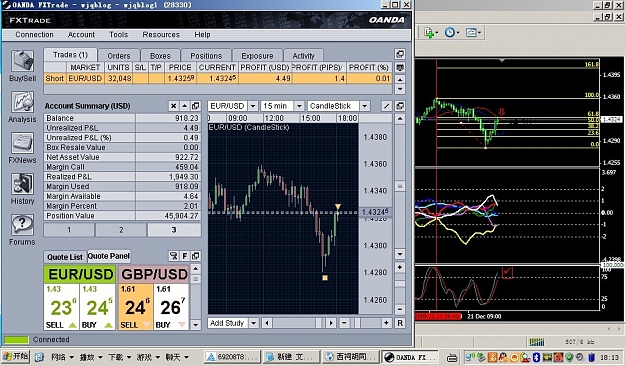This screenshot has height=366, width=625.
Task: Open the Resources menu
Action: pos(161,35)
